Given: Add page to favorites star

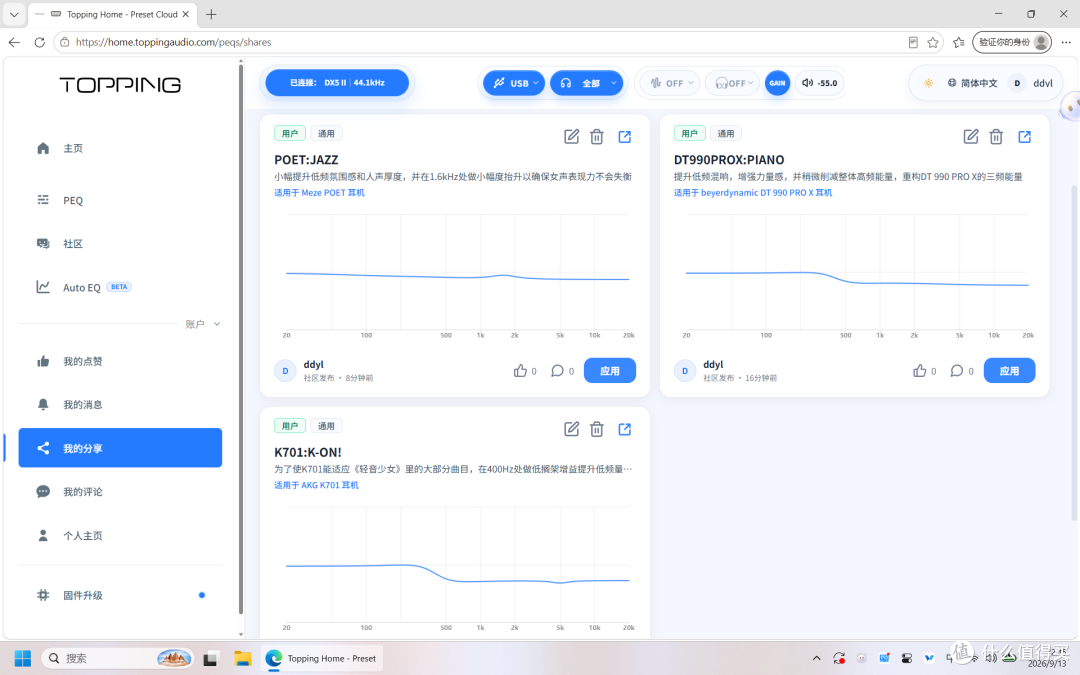Looking at the screenshot, I should pyautogui.click(x=933, y=43).
